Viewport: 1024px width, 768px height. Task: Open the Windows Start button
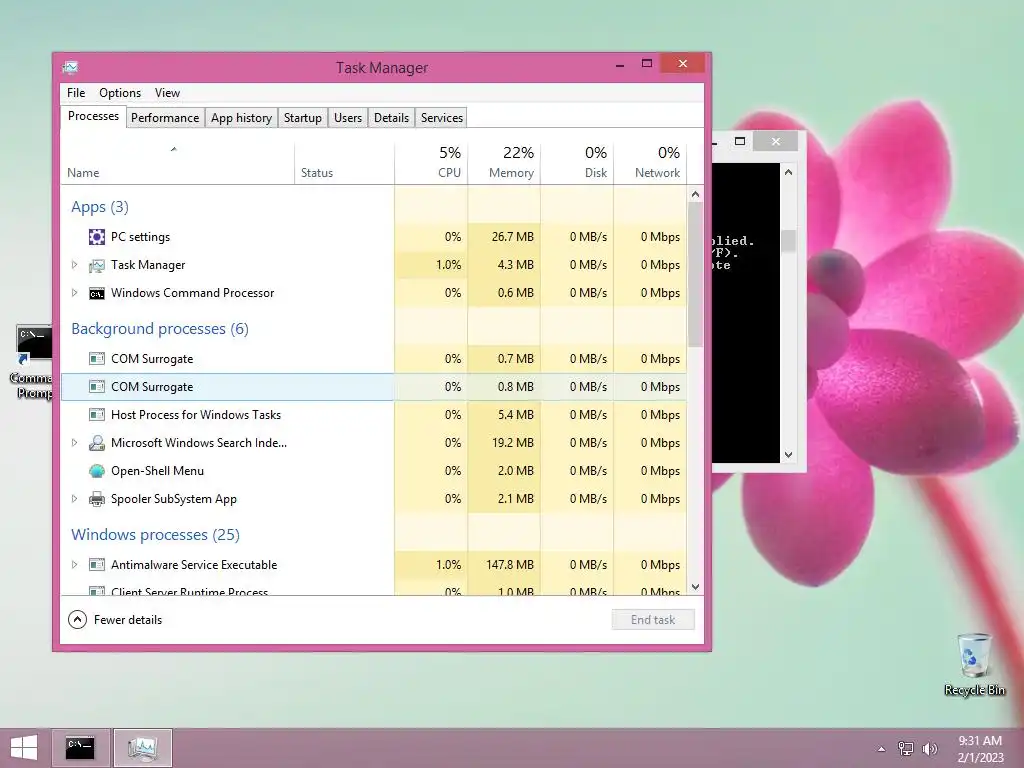click(x=24, y=748)
